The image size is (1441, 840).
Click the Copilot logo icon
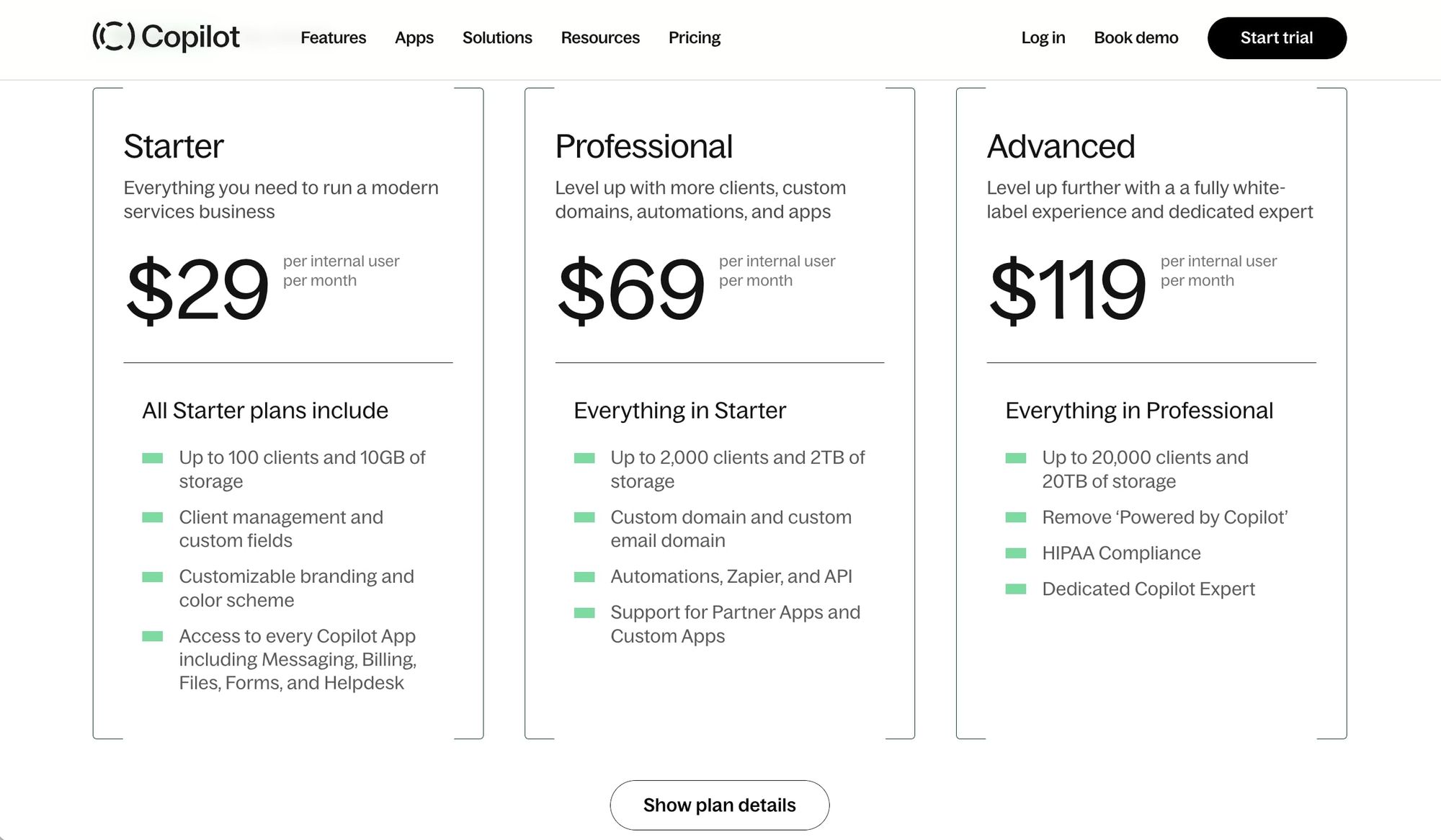(114, 37)
